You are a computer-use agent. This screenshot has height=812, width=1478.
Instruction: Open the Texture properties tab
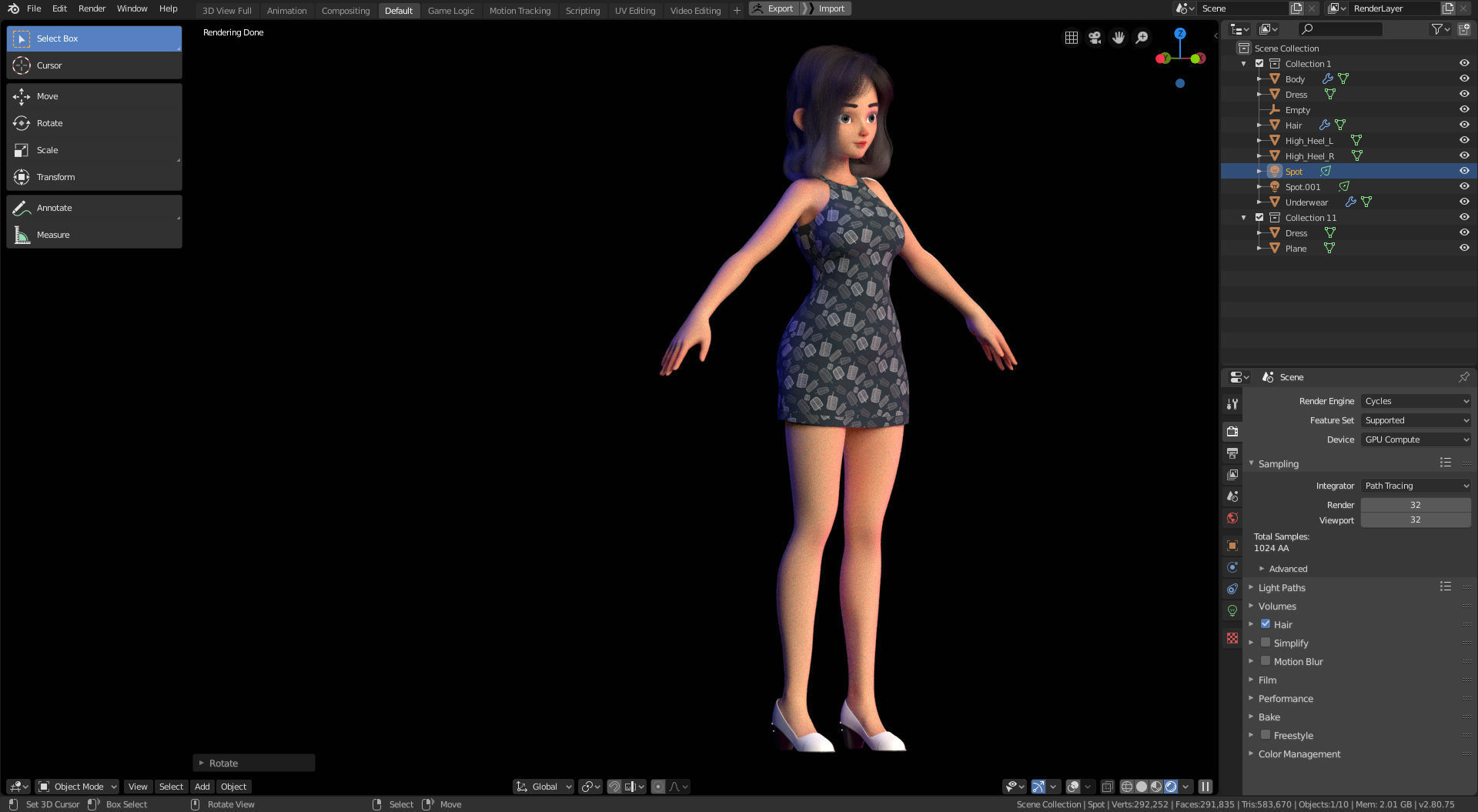[x=1232, y=638]
